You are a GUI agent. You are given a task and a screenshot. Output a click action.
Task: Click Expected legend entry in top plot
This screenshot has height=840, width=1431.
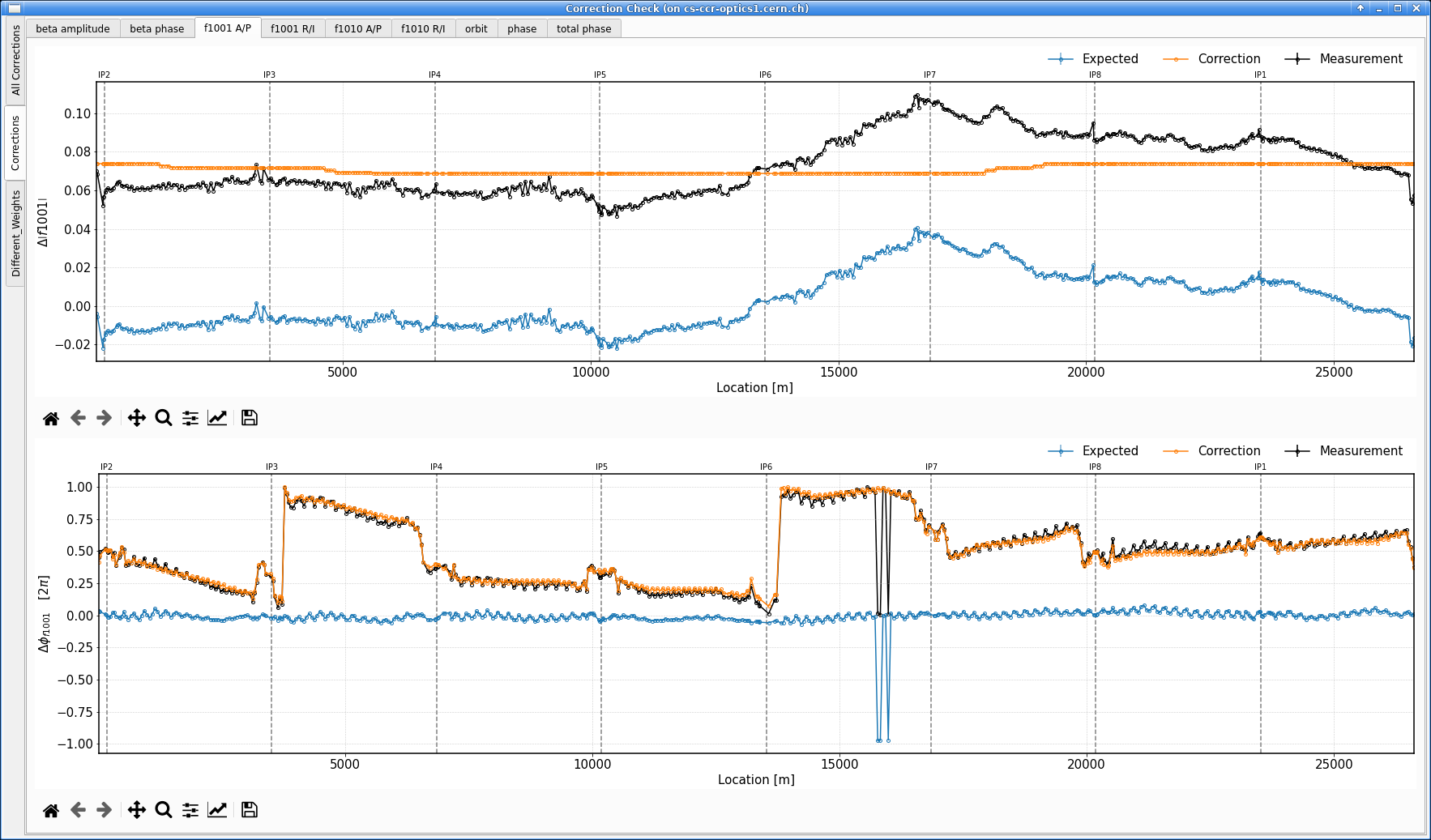click(x=1093, y=59)
